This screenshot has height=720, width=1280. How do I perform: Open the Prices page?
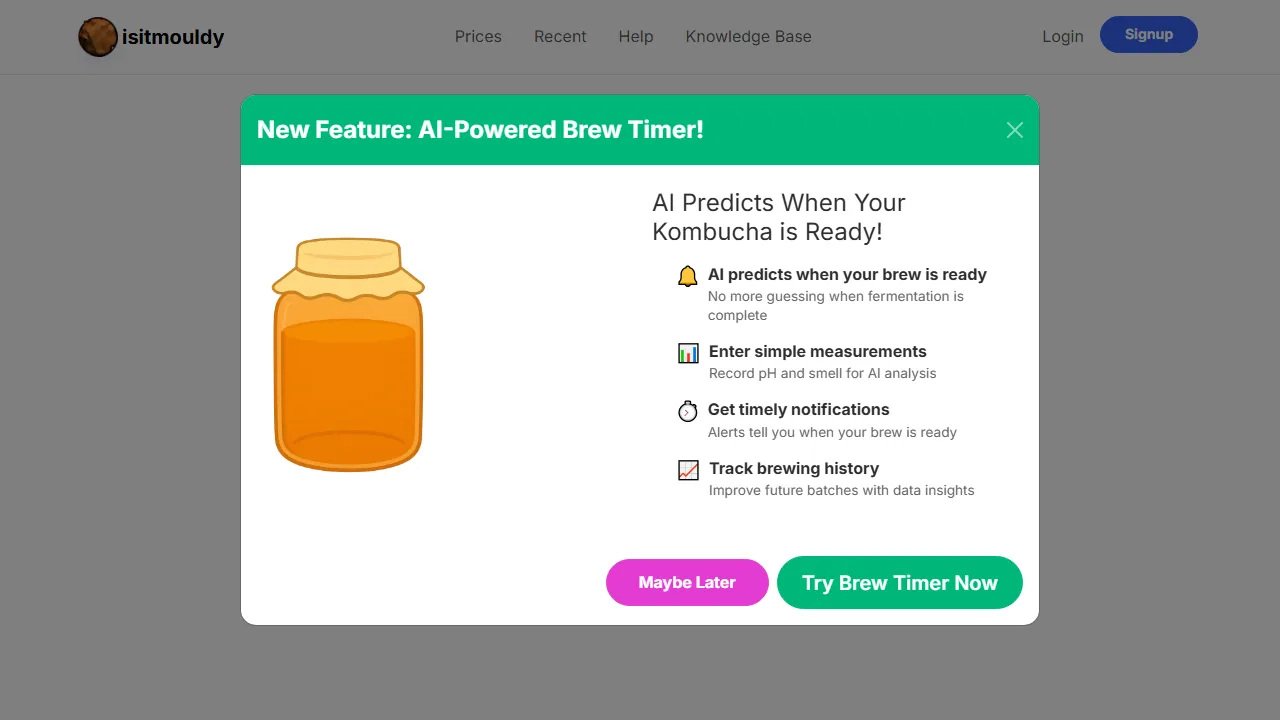pos(478,37)
